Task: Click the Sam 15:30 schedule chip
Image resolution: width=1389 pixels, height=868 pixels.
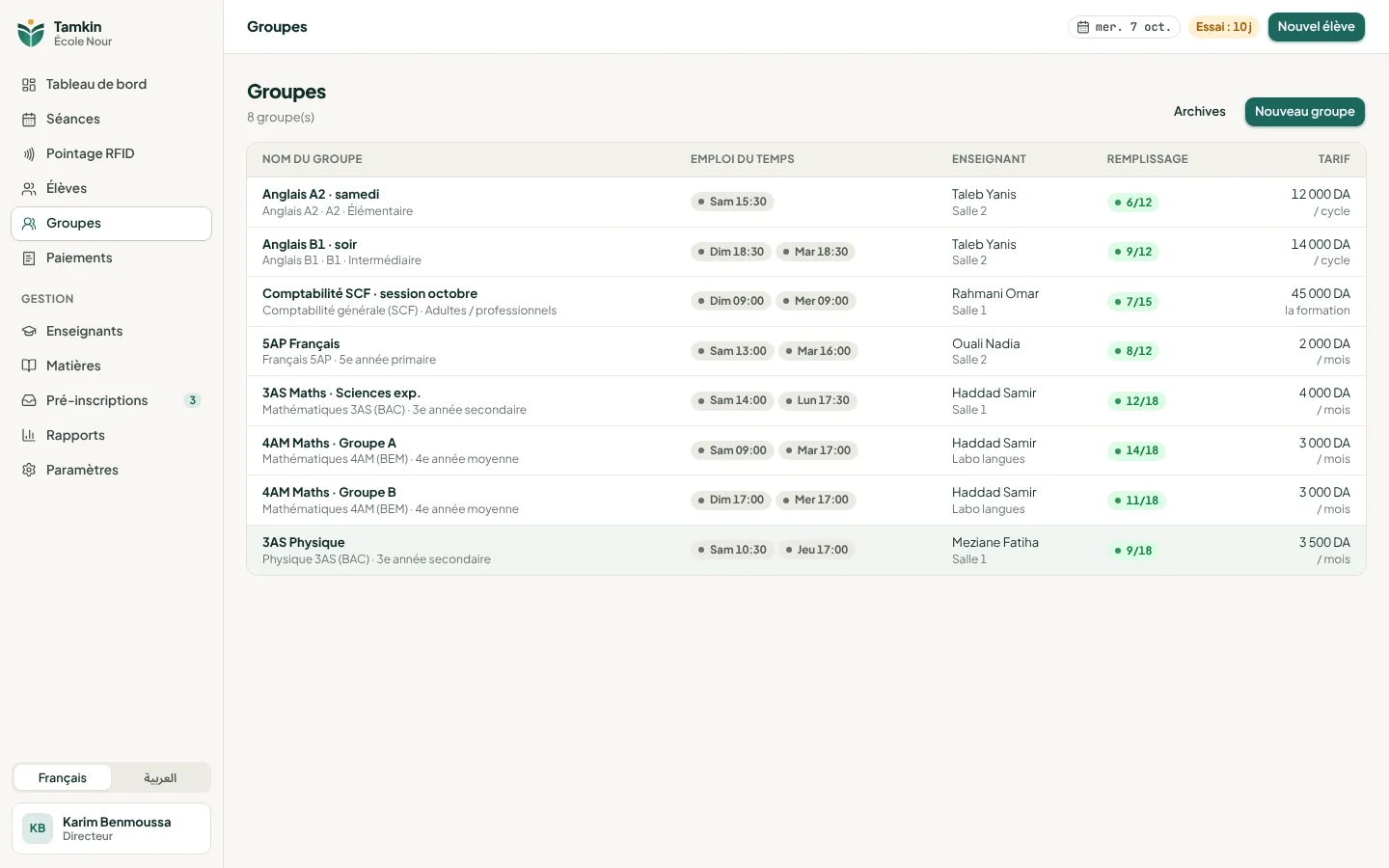Action: click(733, 202)
